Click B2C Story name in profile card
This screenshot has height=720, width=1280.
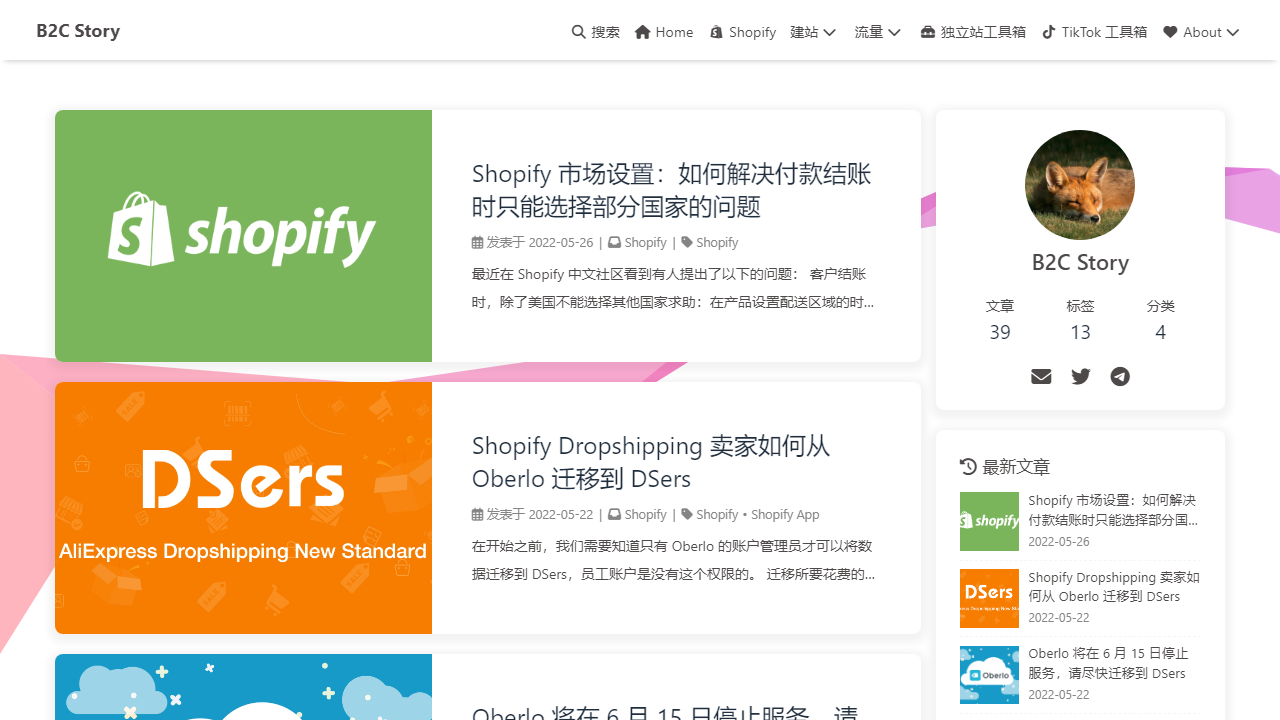[1080, 262]
